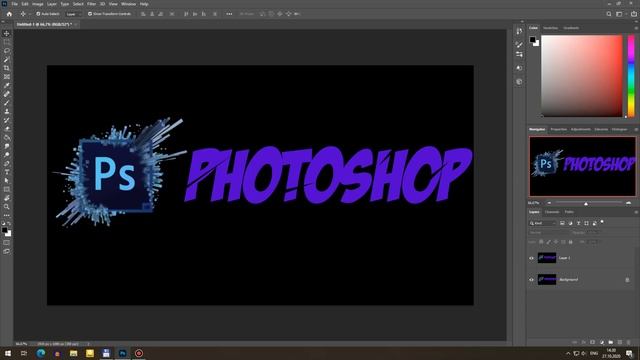Select the Lasso tool
The height and width of the screenshot is (360, 640).
point(7,51)
